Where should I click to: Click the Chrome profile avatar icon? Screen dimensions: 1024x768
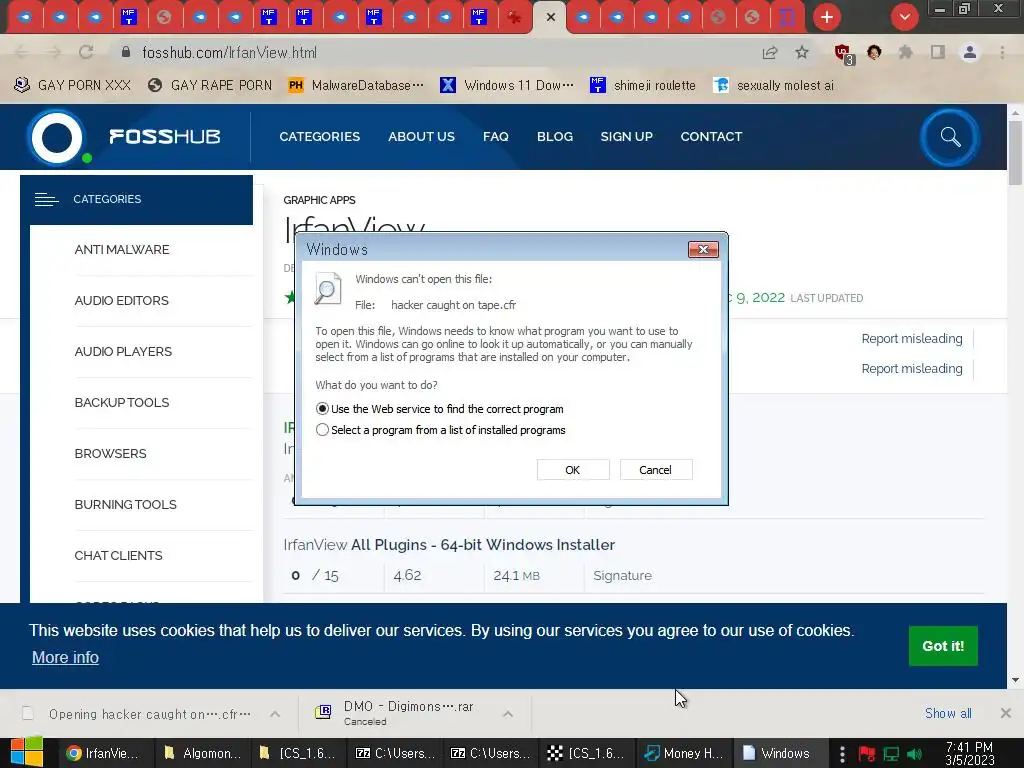[970, 52]
